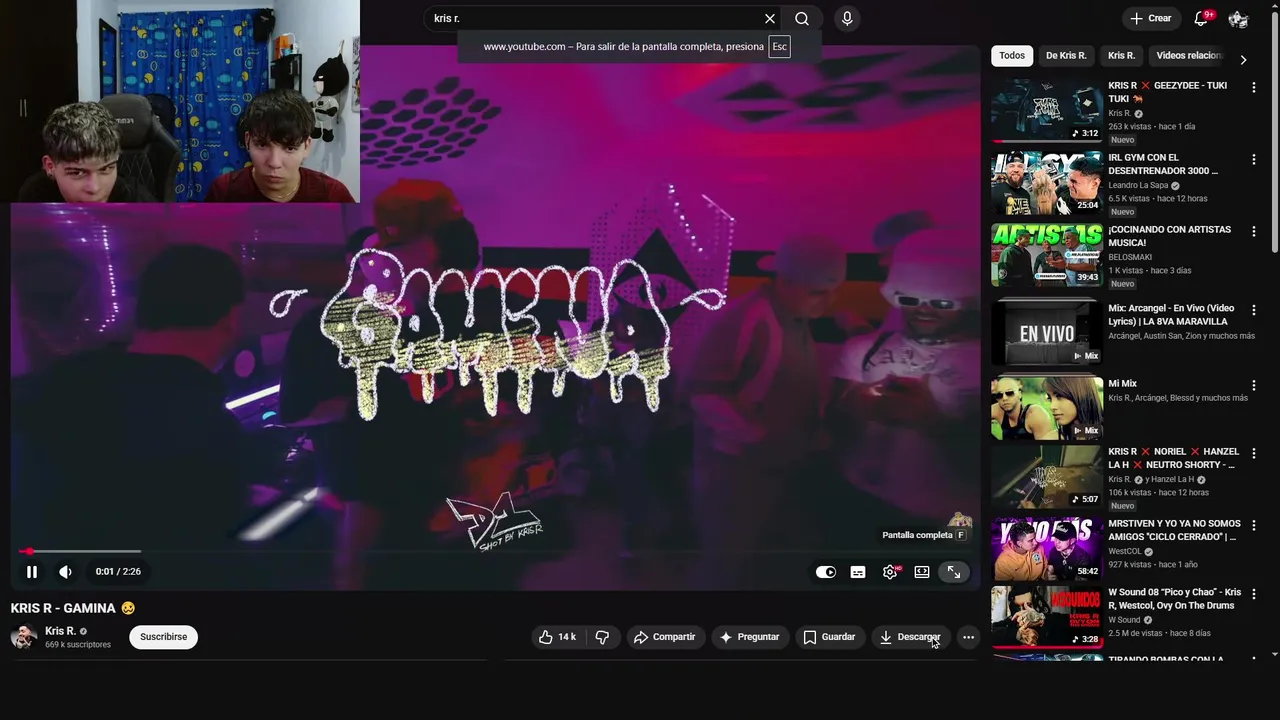Viewport: 1280px width, 720px height.
Task: Open 'Mix: Arcangel - En Vivo' title
Action: [1171, 315]
